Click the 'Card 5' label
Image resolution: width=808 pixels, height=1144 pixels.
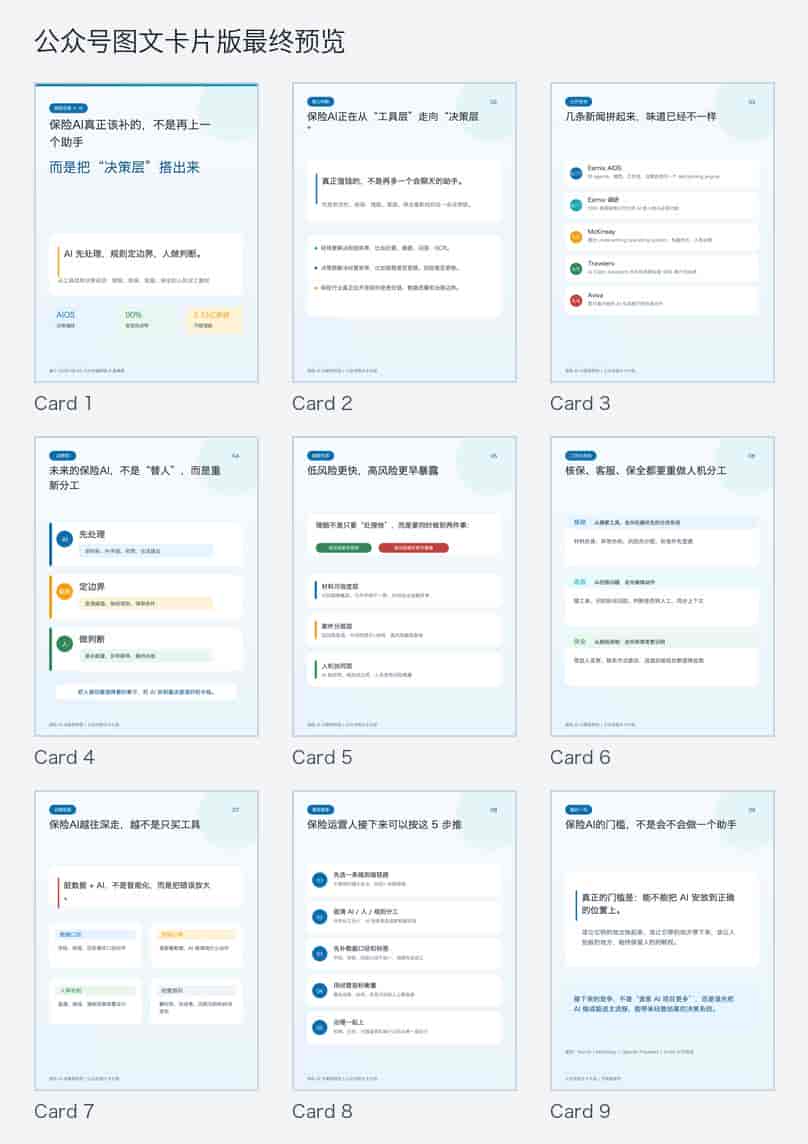(322, 757)
